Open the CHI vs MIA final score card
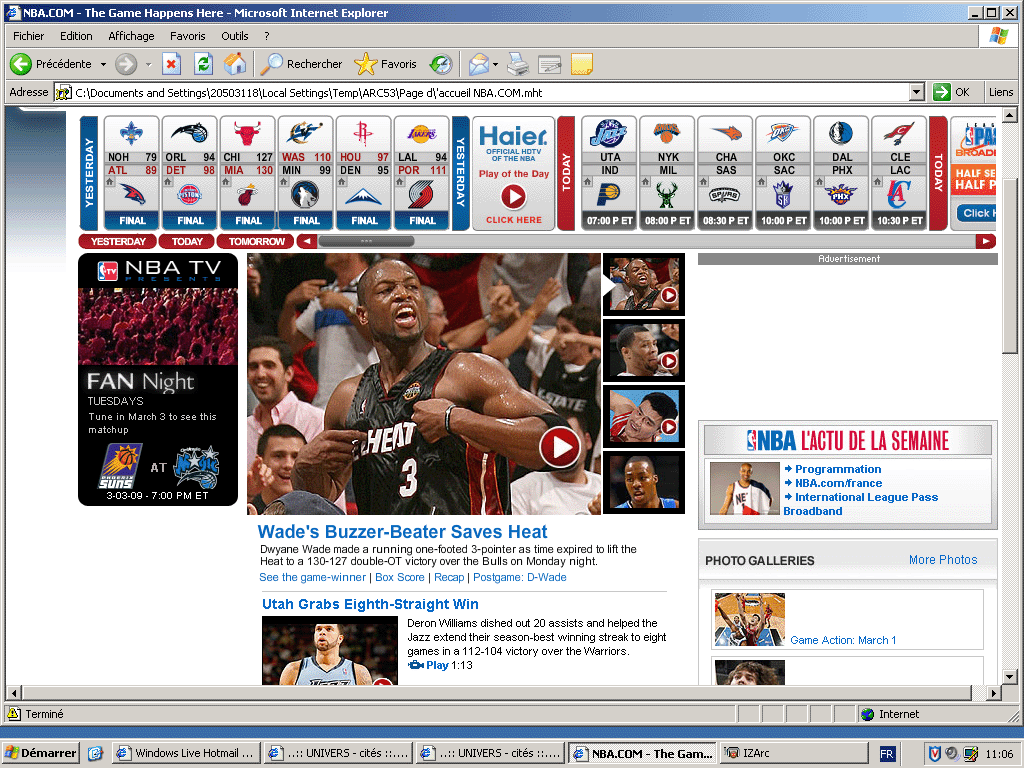This screenshot has width=1024, height=768. coord(248,173)
